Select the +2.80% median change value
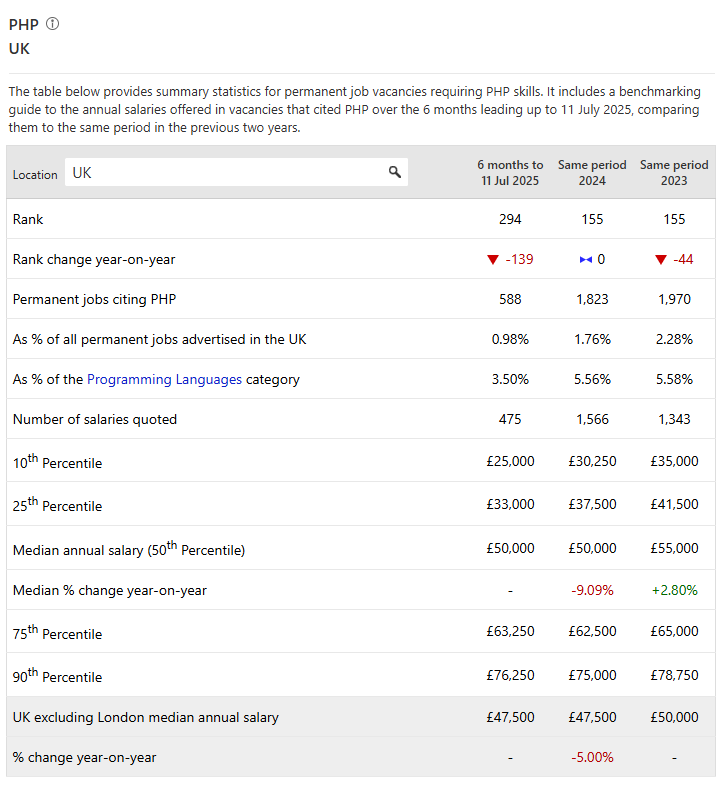 pos(674,590)
